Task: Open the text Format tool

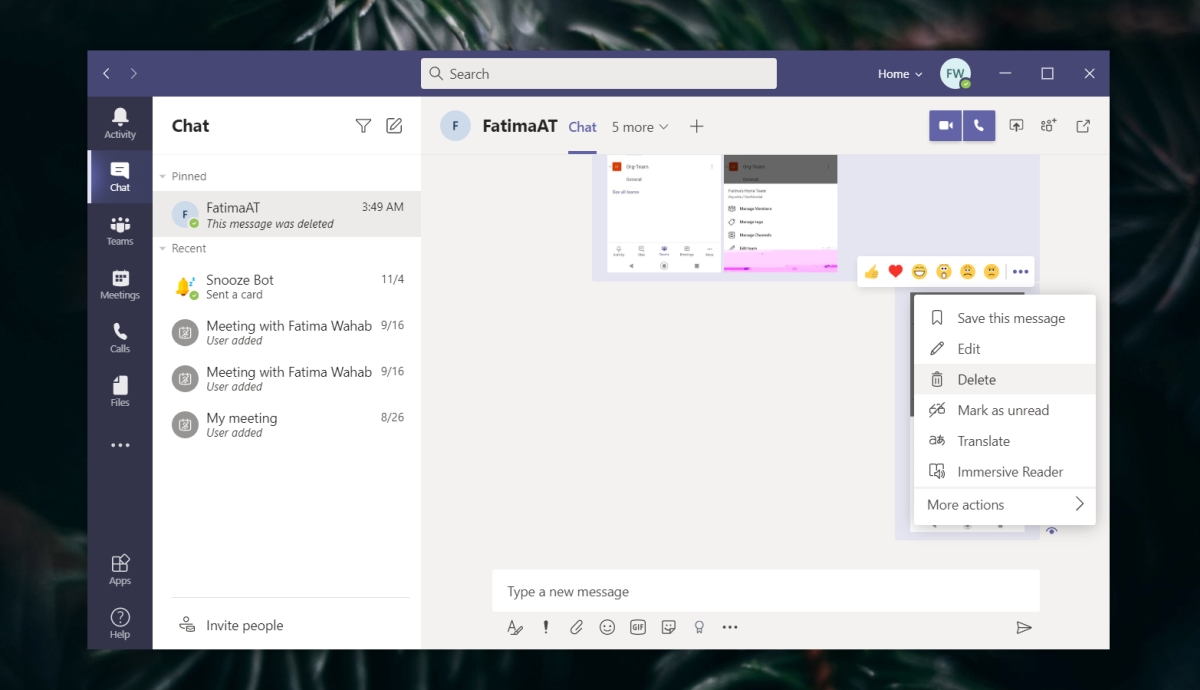Action: (x=515, y=627)
